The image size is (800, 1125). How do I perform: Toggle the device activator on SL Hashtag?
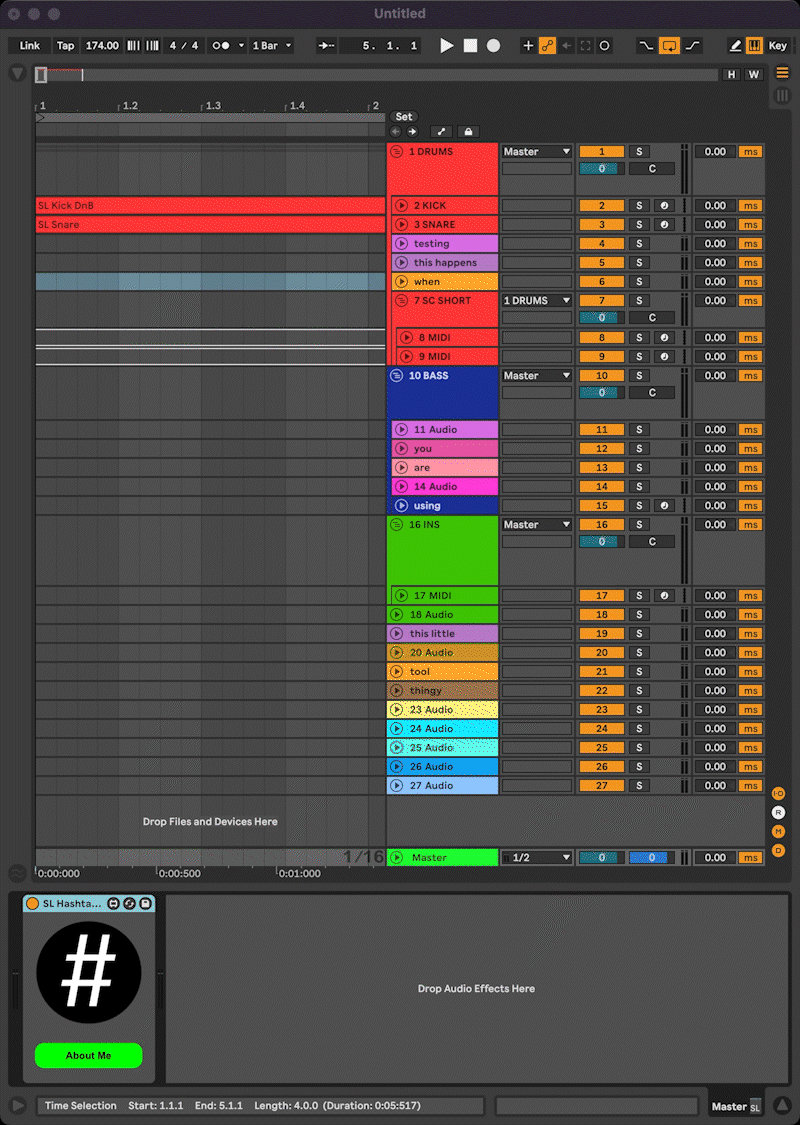pos(33,904)
